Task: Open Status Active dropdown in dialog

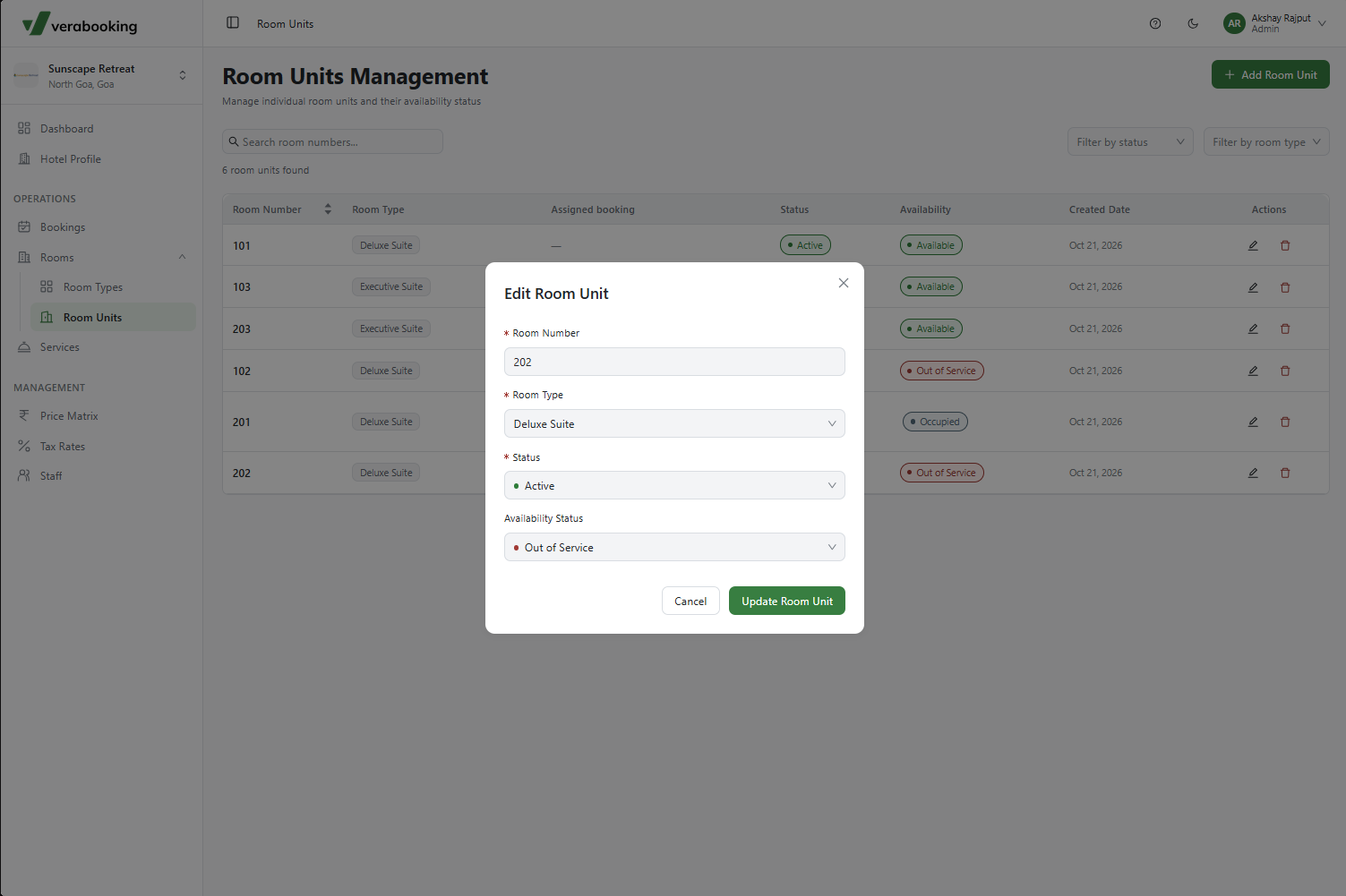Action: (674, 485)
